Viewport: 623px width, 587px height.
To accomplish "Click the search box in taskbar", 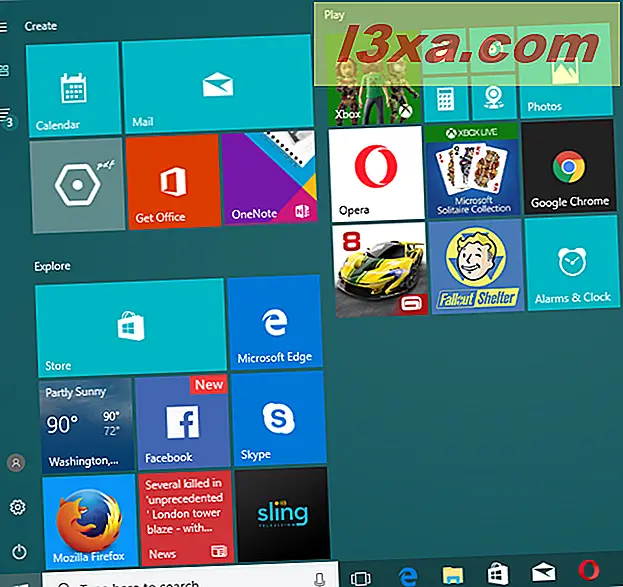I will [x=190, y=575].
